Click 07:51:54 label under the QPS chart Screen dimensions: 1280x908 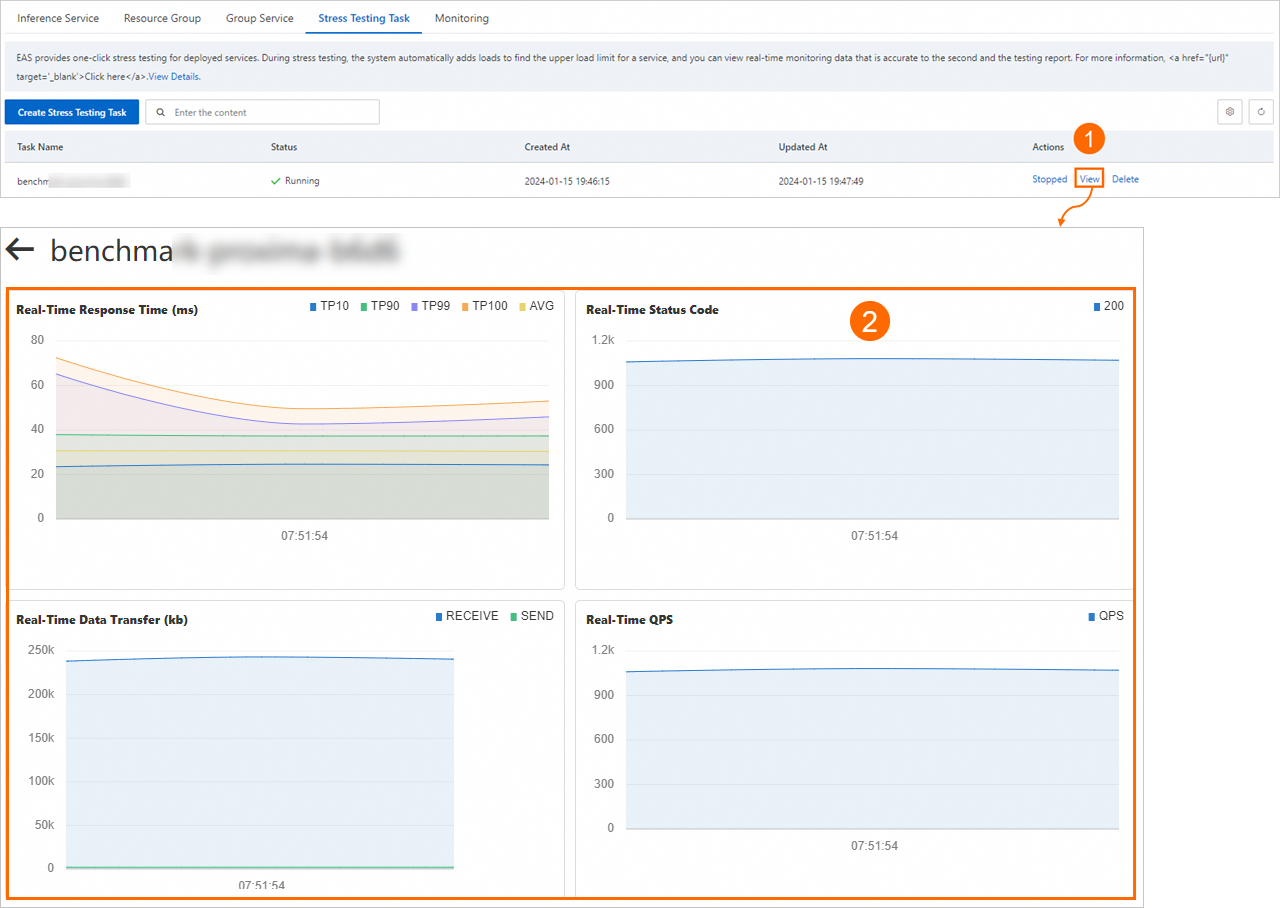(874, 846)
